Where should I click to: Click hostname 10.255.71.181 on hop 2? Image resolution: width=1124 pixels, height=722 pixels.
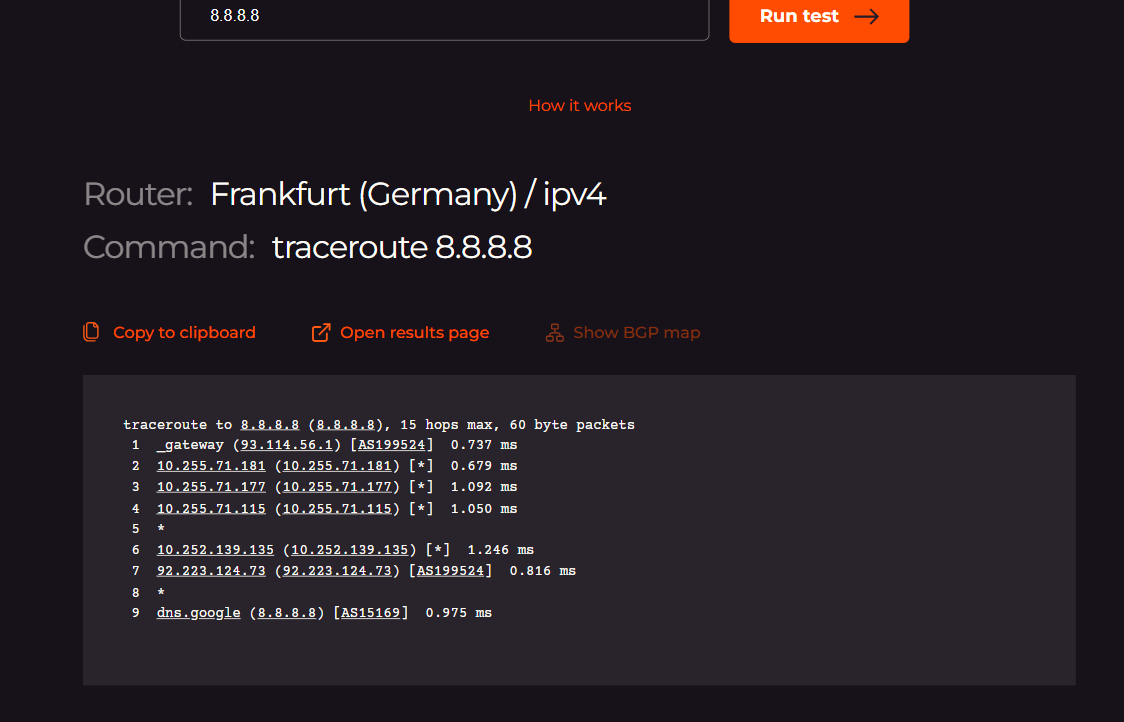click(x=211, y=465)
